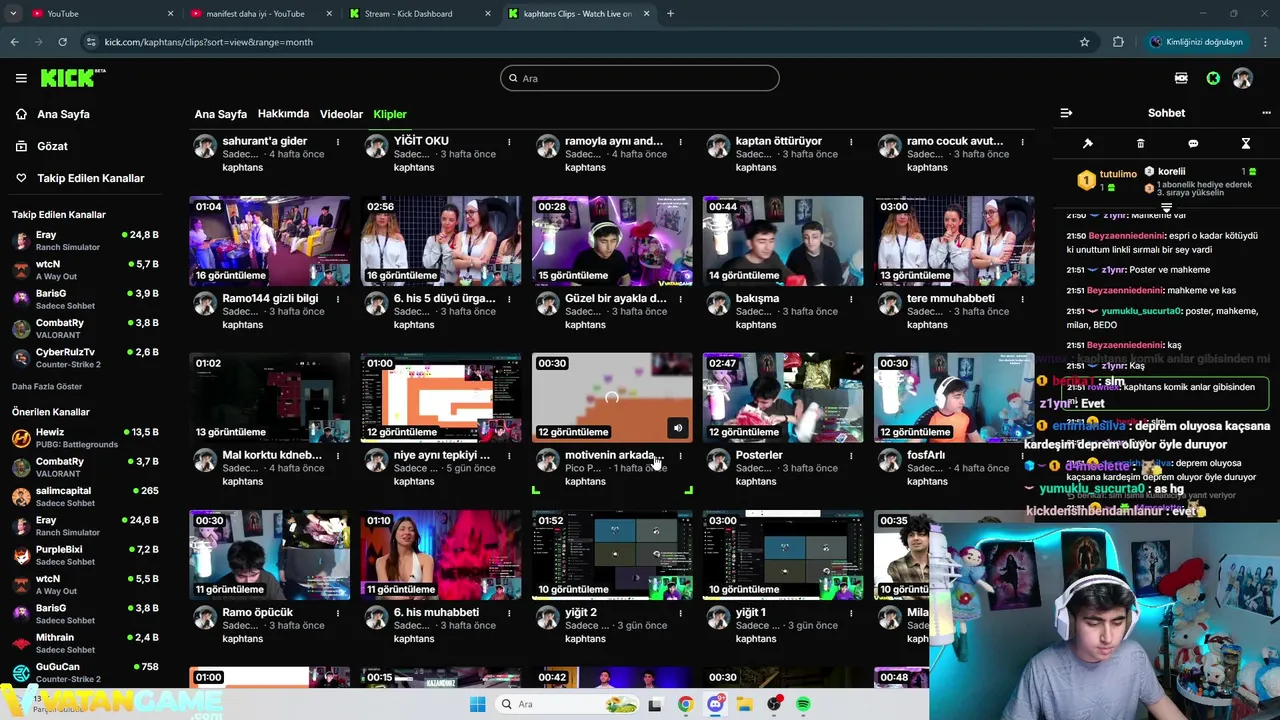Open options menu for fosfArlı clip

tap(1022, 456)
